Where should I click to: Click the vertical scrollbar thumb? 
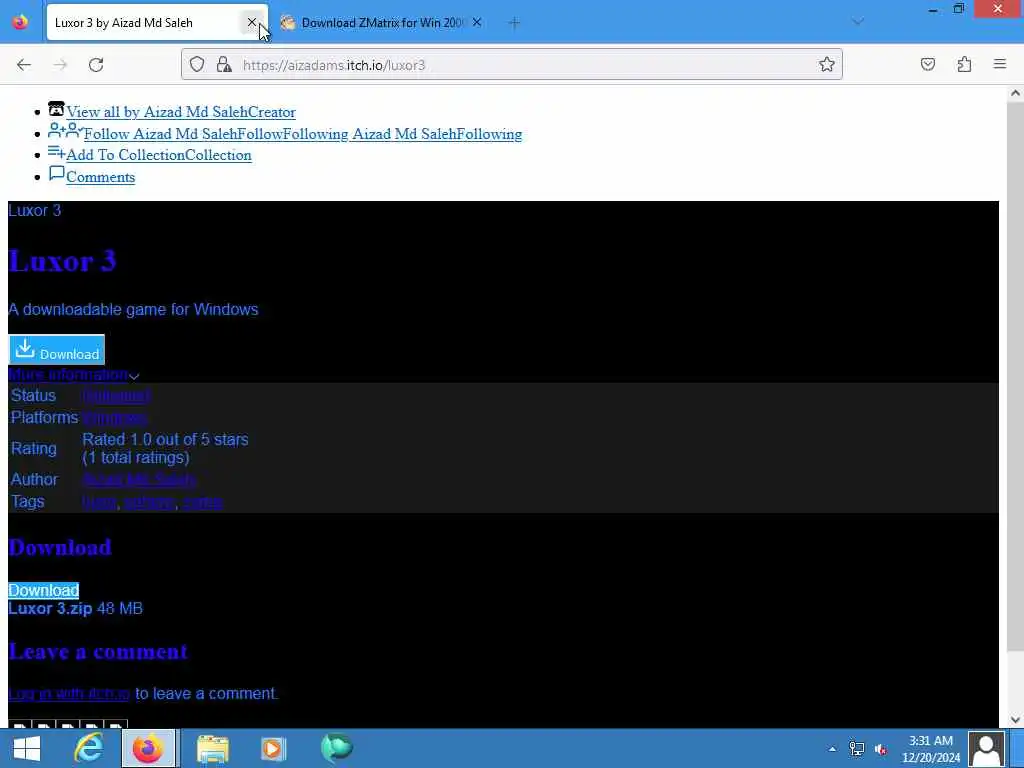click(x=1015, y=376)
